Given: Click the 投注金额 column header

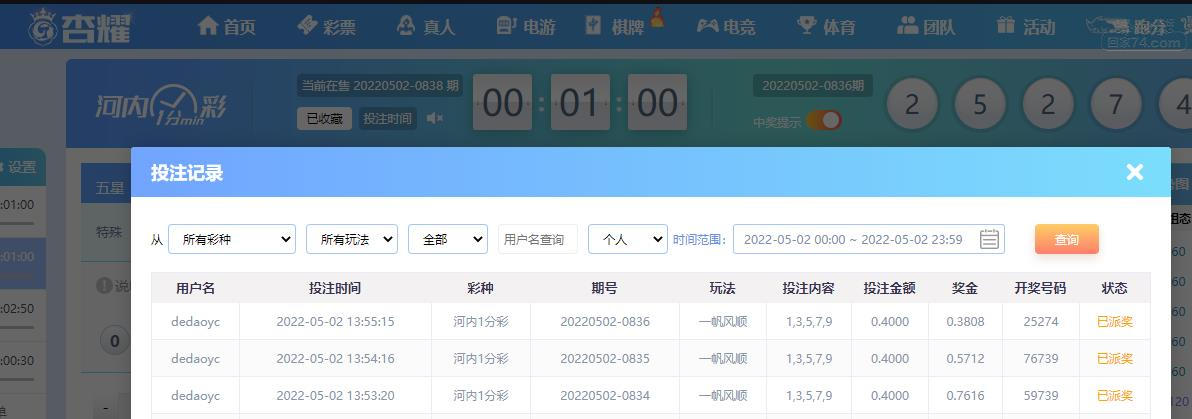Looking at the screenshot, I should (x=889, y=288).
